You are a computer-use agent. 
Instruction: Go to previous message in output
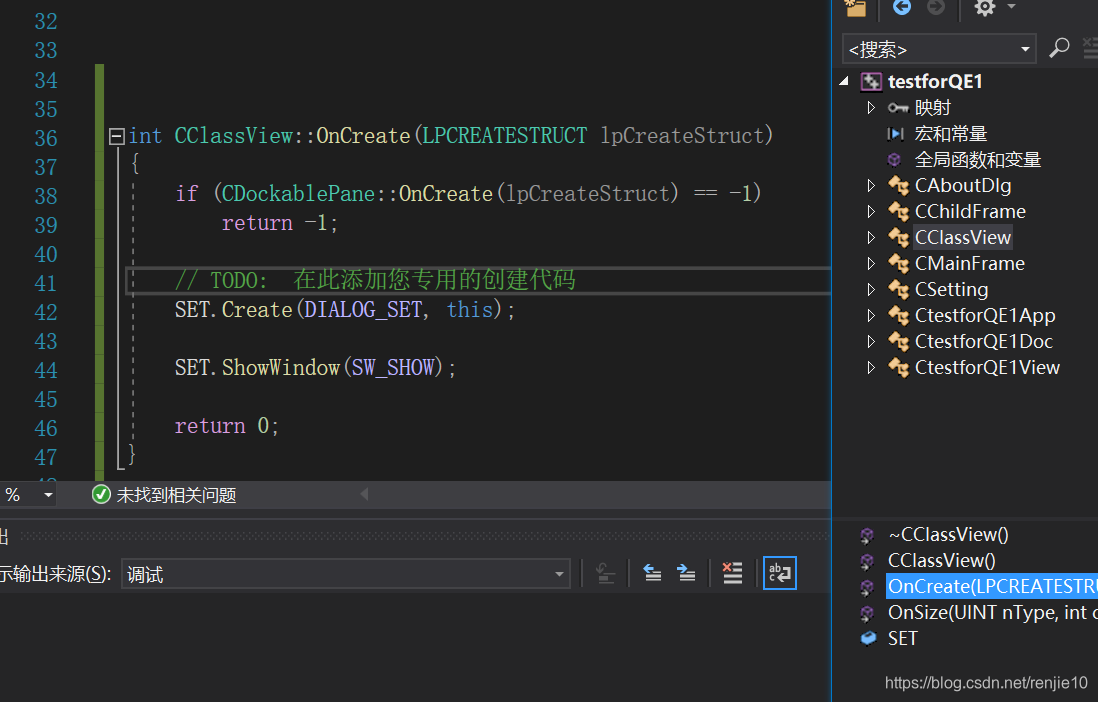coord(652,574)
